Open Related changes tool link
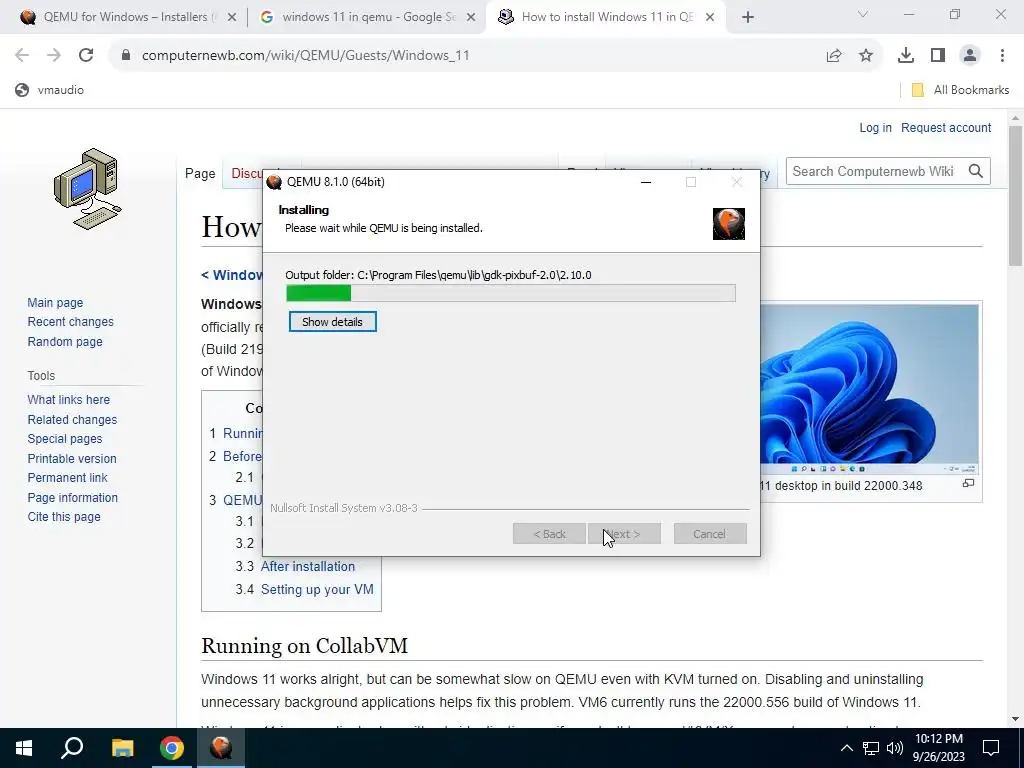Screen dimensions: 1024x768 pyautogui.click(x=72, y=420)
